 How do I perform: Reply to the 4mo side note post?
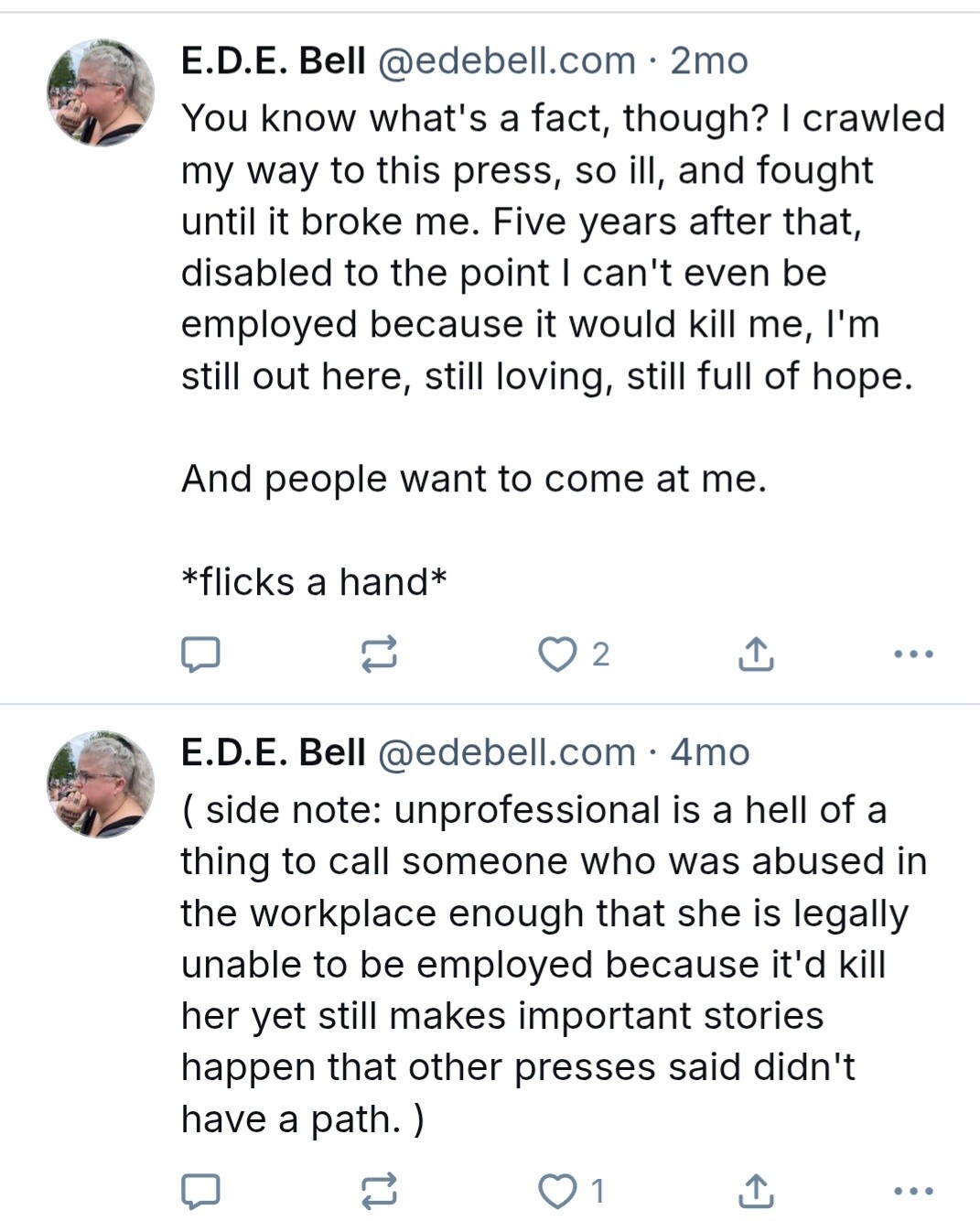click(199, 1190)
